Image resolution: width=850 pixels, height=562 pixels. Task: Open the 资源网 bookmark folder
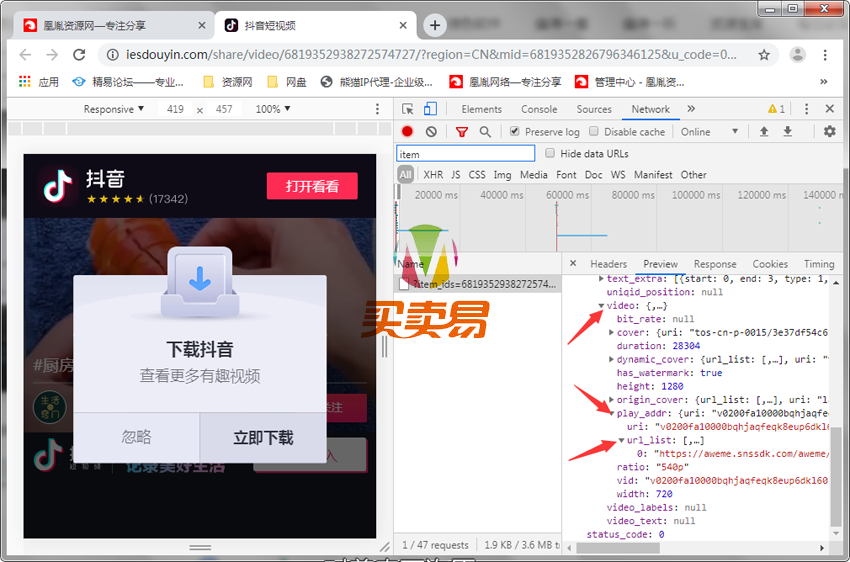(x=228, y=82)
